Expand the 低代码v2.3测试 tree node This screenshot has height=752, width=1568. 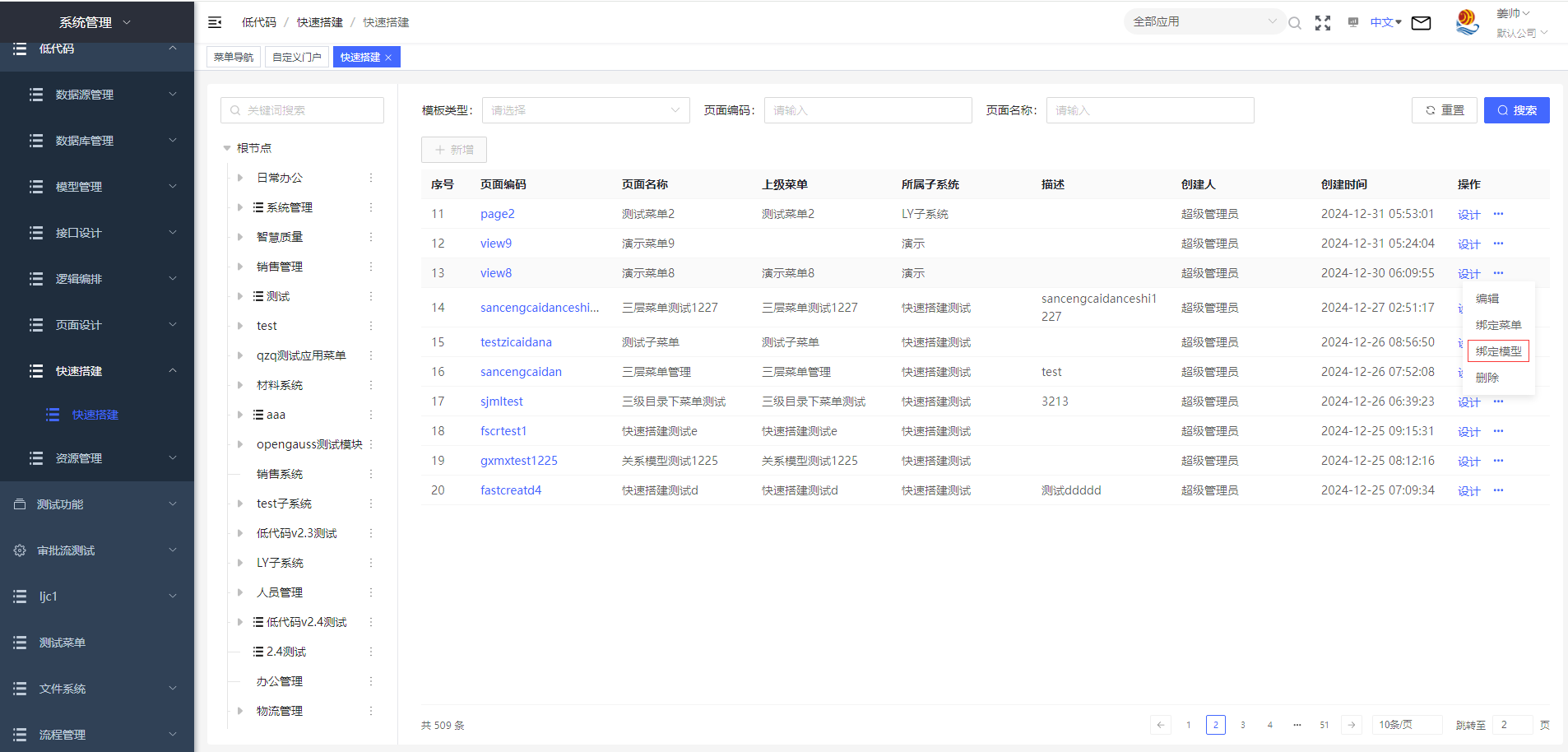click(x=239, y=533)
